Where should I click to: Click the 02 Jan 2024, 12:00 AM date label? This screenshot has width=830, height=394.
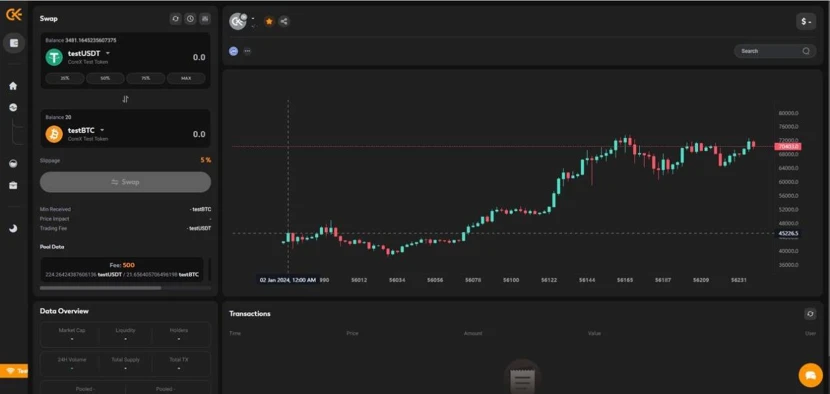coord(288,280)
